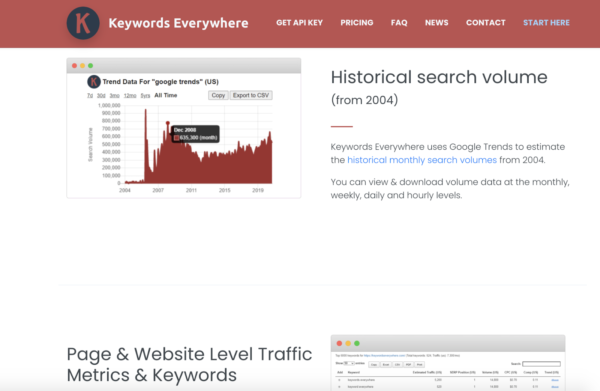600x391 pixels.
Task: Open the PRICING menu item
Action: point(357,23)
